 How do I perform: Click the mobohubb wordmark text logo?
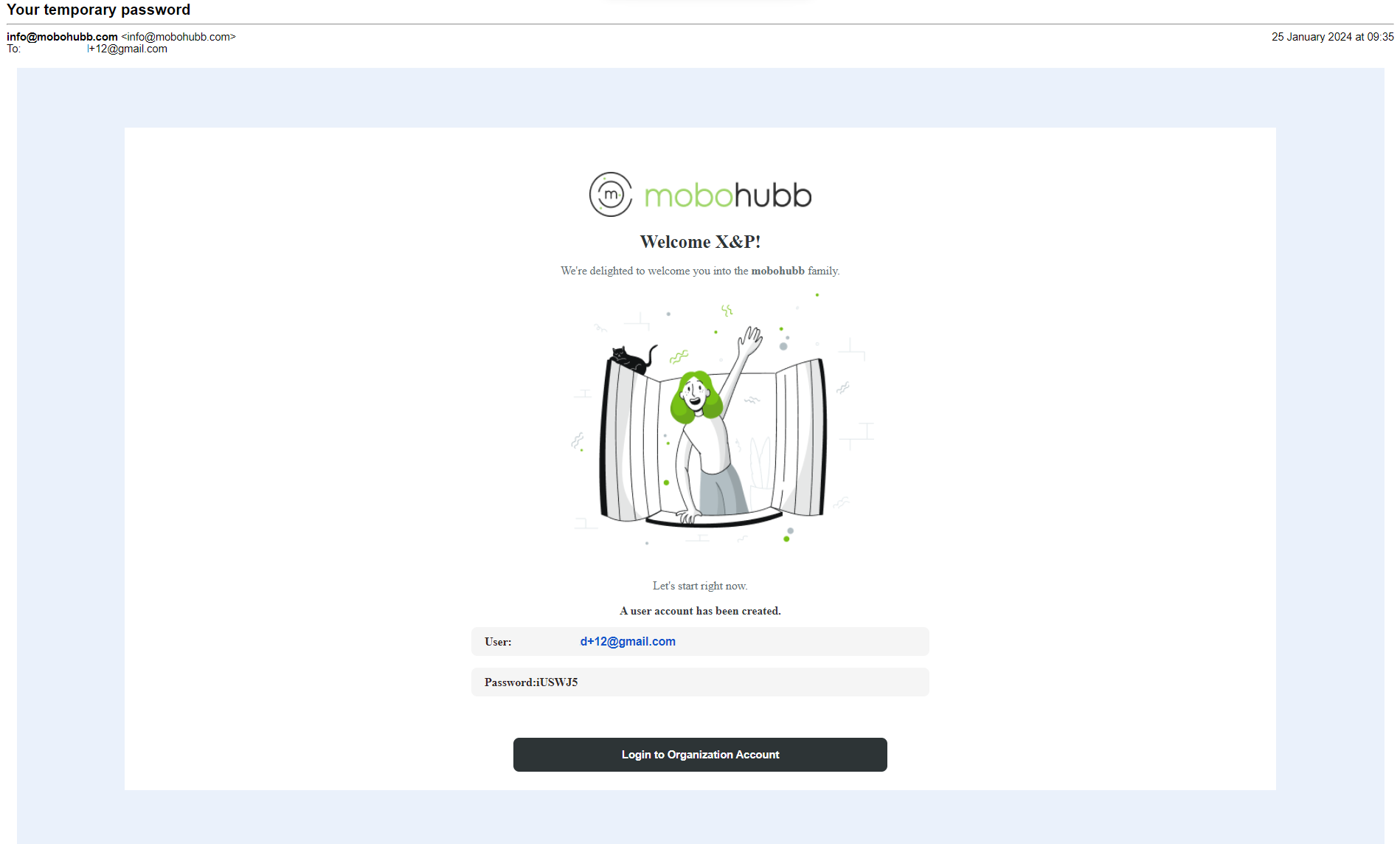728,196
